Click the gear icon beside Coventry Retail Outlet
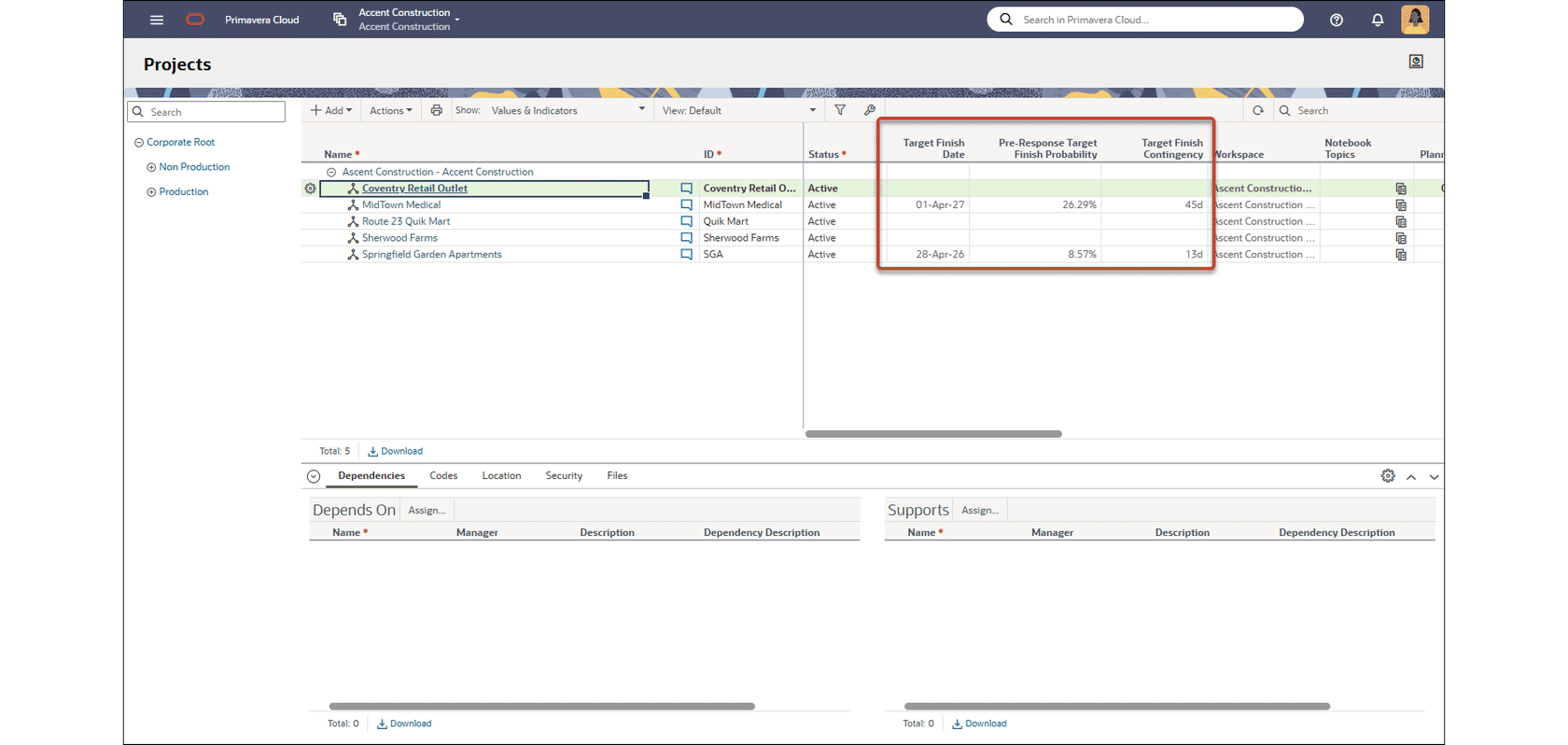The width and height of the screenshot is (1568, 745). 310,189
